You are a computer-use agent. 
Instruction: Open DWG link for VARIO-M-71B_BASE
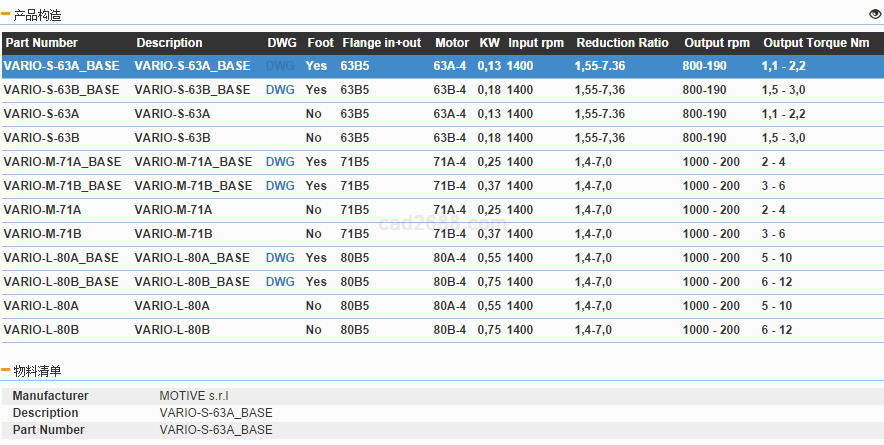click(x=280, y=186)
